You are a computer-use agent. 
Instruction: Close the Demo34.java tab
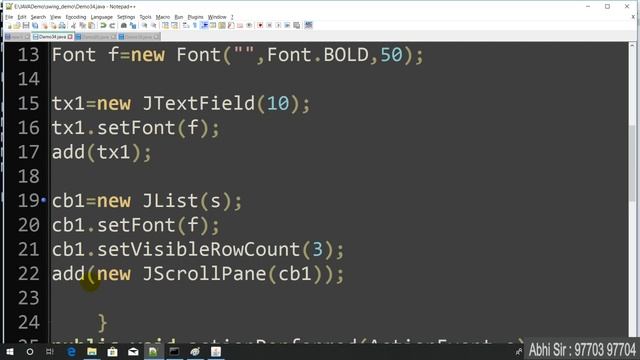[70, 37]
